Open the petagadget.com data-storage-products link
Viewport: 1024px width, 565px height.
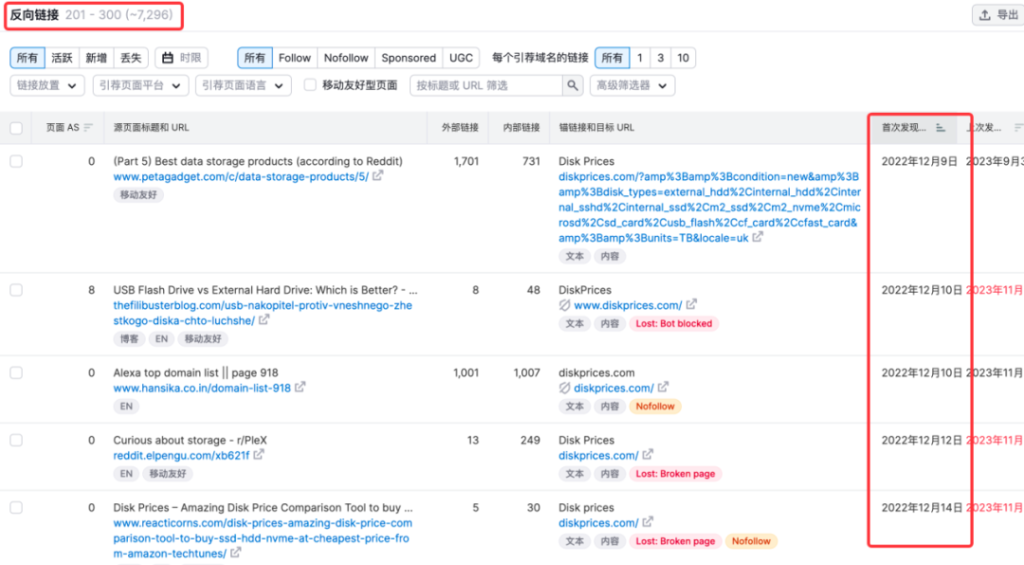[x=241, y=177]
